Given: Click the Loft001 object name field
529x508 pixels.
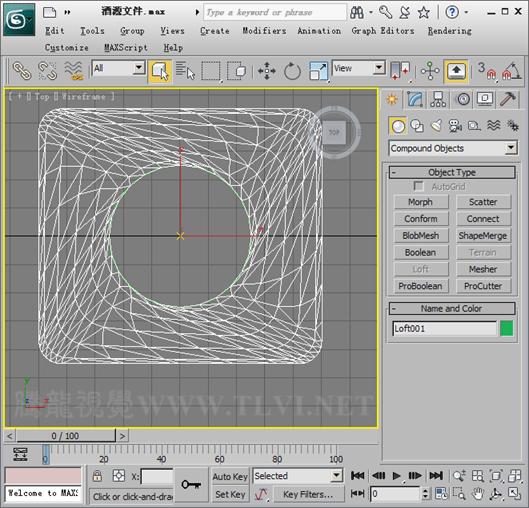Looking at the screenshot, I should (x=445, y=328).
